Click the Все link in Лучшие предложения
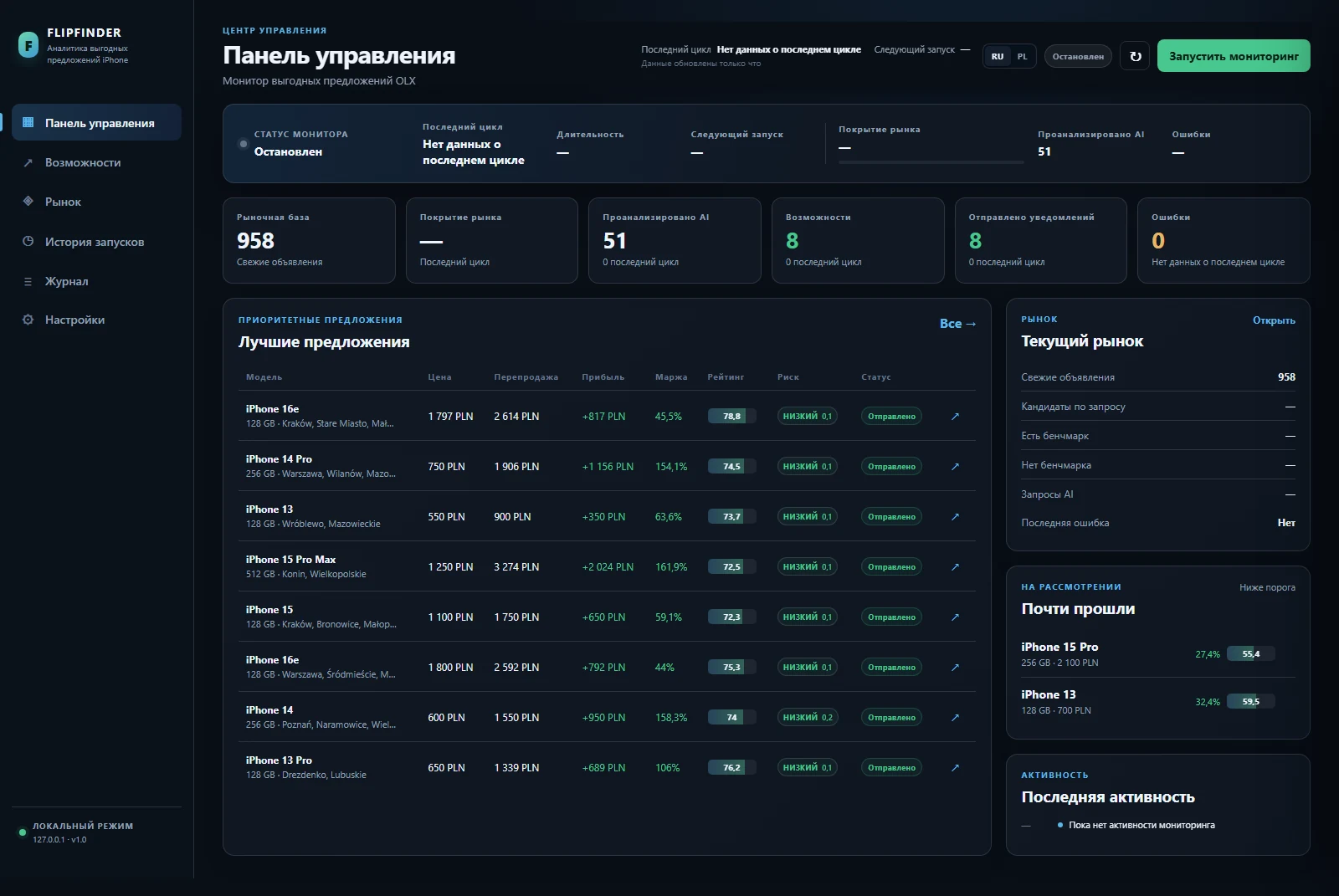The width and height of the screenshot is (1339, 896). 957,323
